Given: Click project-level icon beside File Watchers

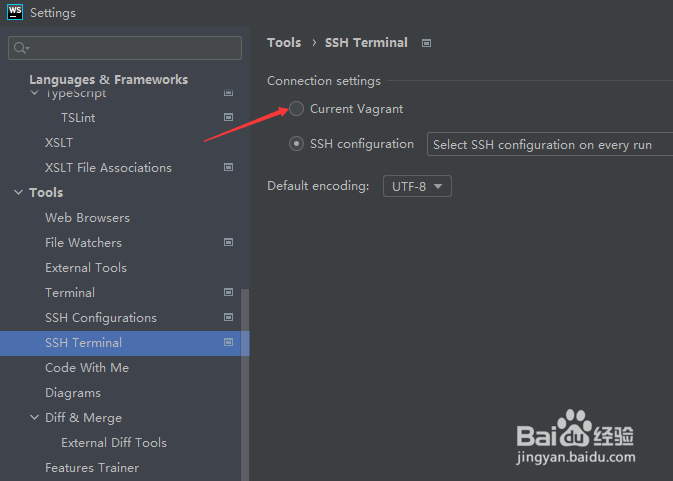Looking at the screenshot, I should click(x=228, y=243).
